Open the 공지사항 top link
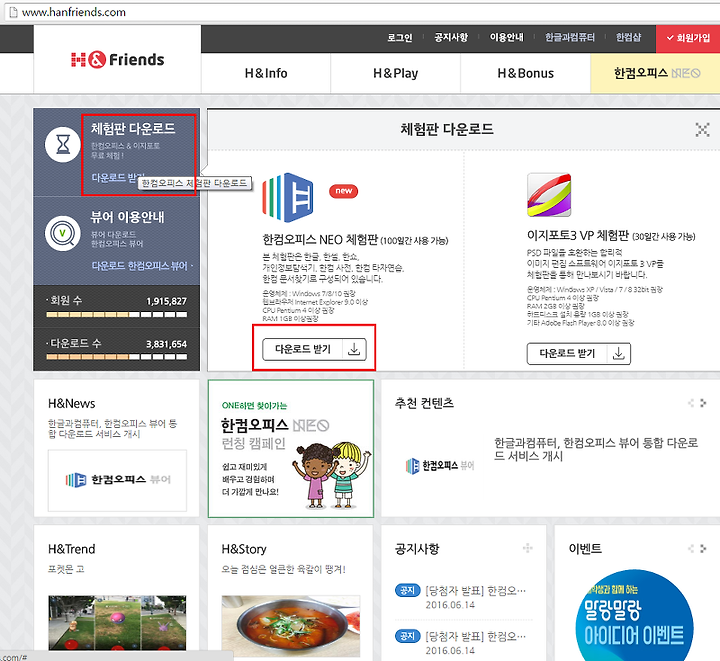The image size is (720, 661). [x=451, y=38]
